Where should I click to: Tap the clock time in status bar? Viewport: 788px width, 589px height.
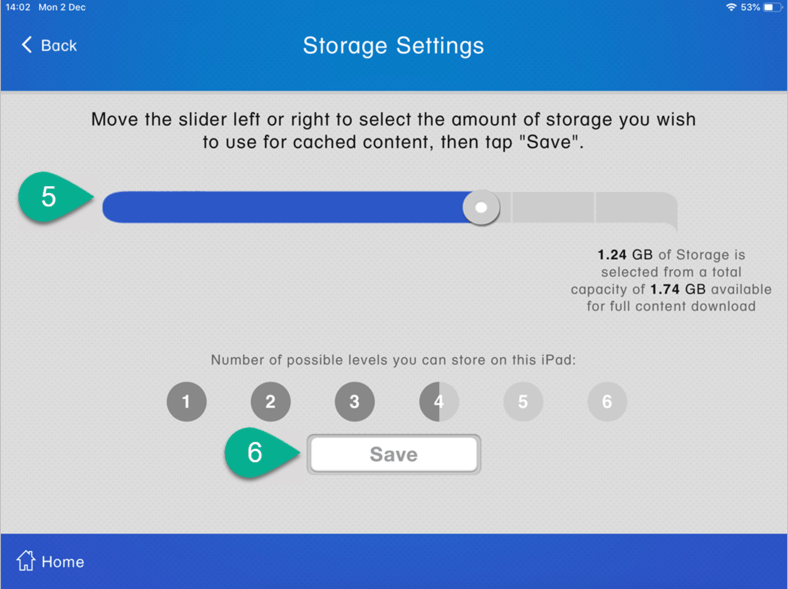(x=17, y=7)
